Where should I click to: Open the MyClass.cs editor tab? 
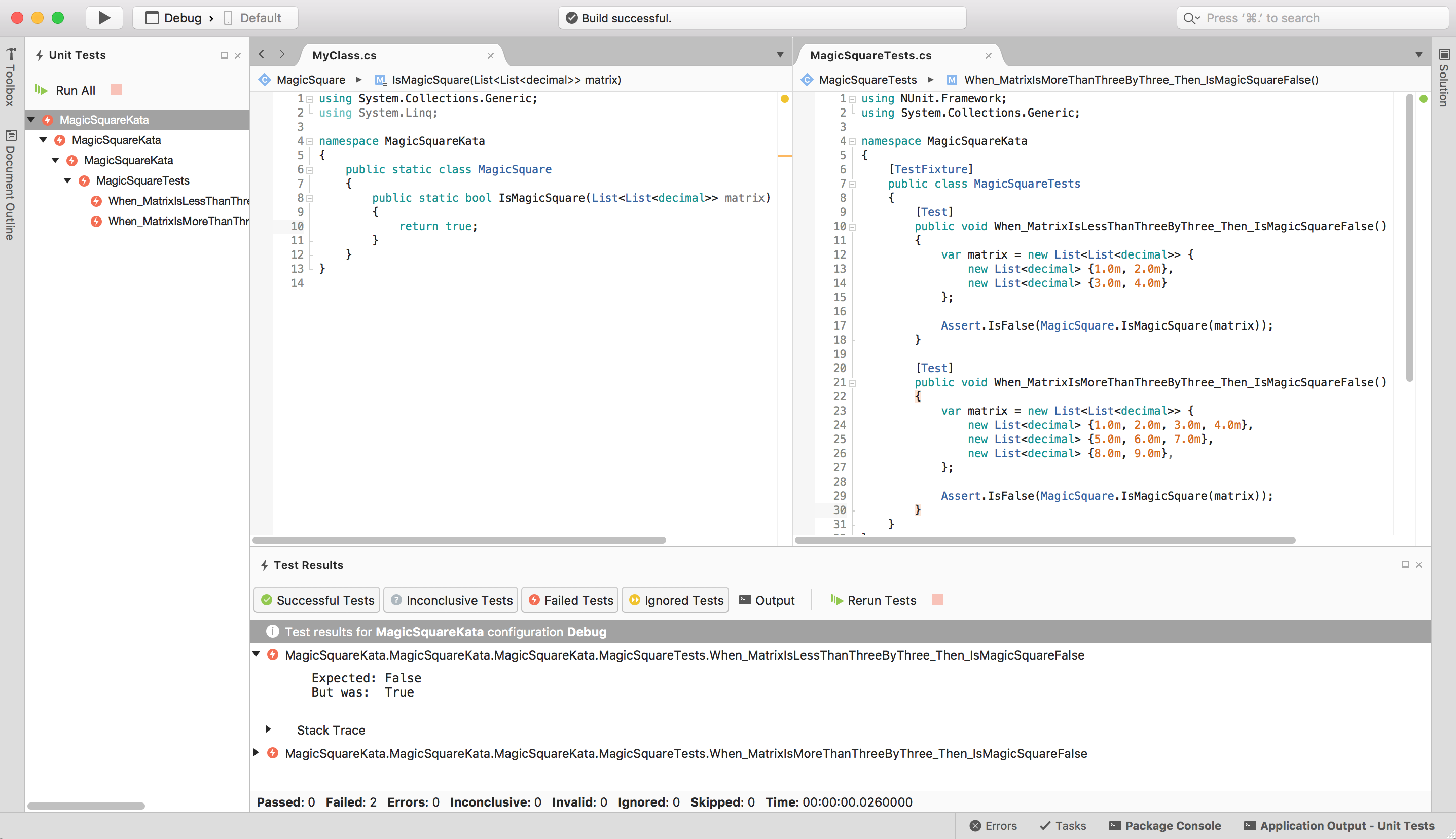click(345, 55)
